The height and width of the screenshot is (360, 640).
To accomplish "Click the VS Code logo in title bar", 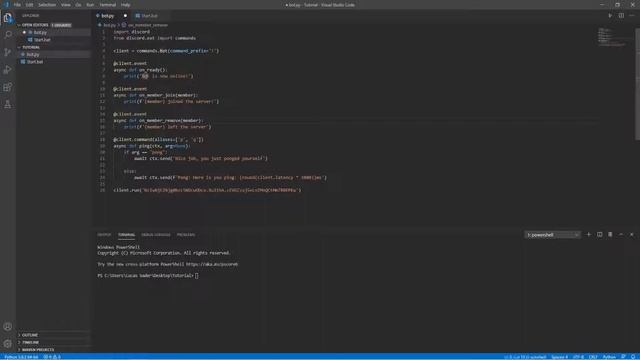I will 6,5.
